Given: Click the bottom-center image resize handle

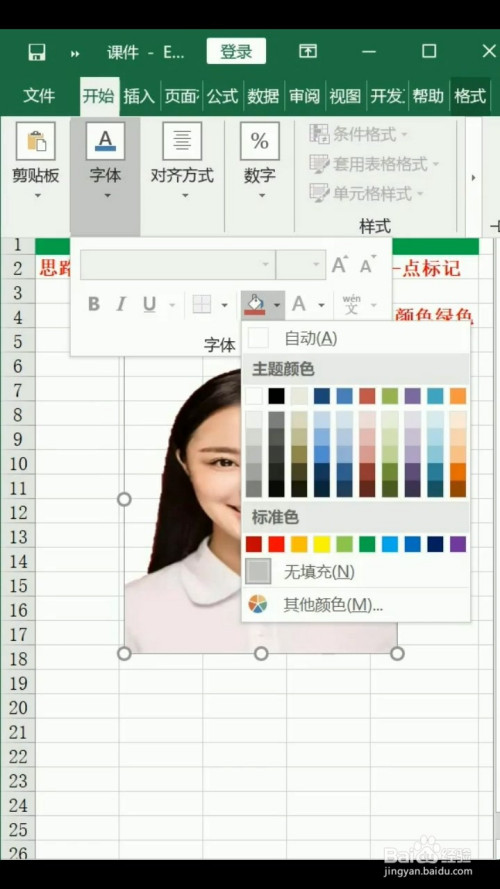Looking at the screenshot, I should [261, 654].
